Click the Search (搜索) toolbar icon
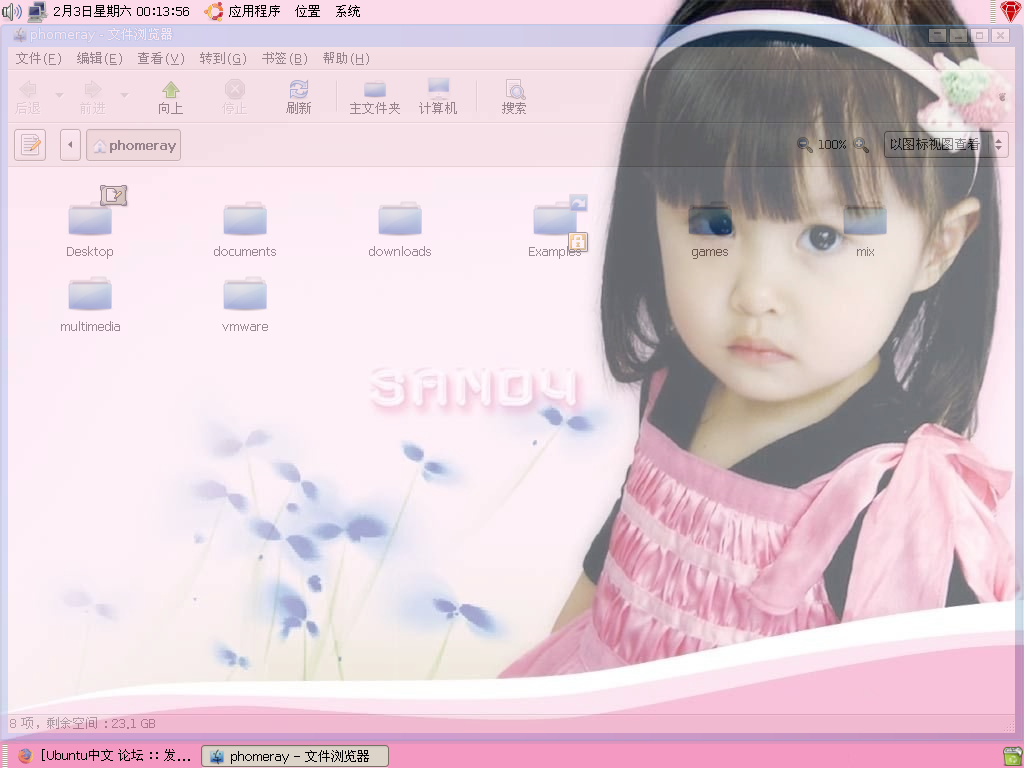The height and width of the screenshot is (768, 1024). pyautogui.click(x=514, y=97)
